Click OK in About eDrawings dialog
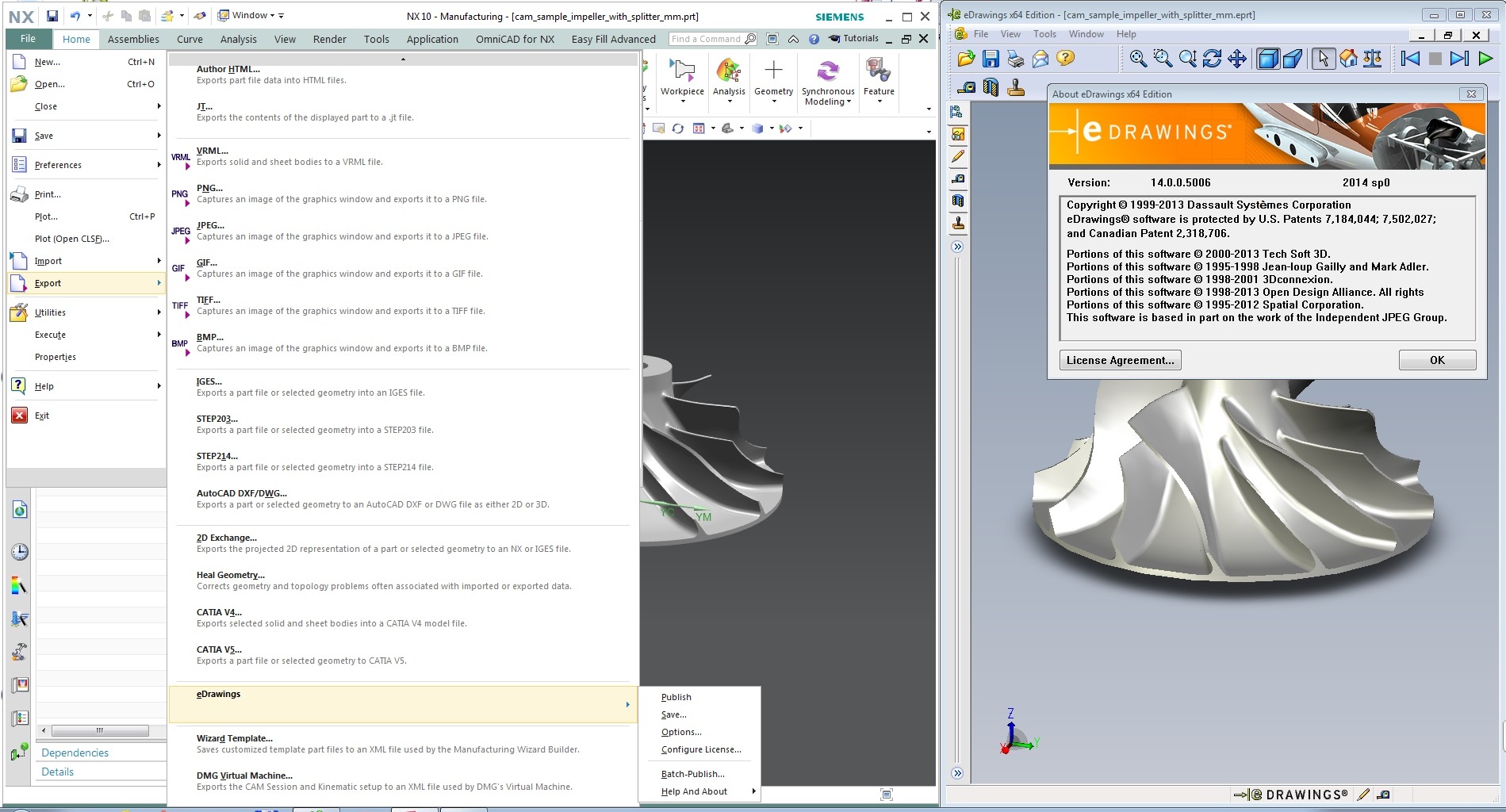This screenshot has height=812, width=1506. (1437, 360)
